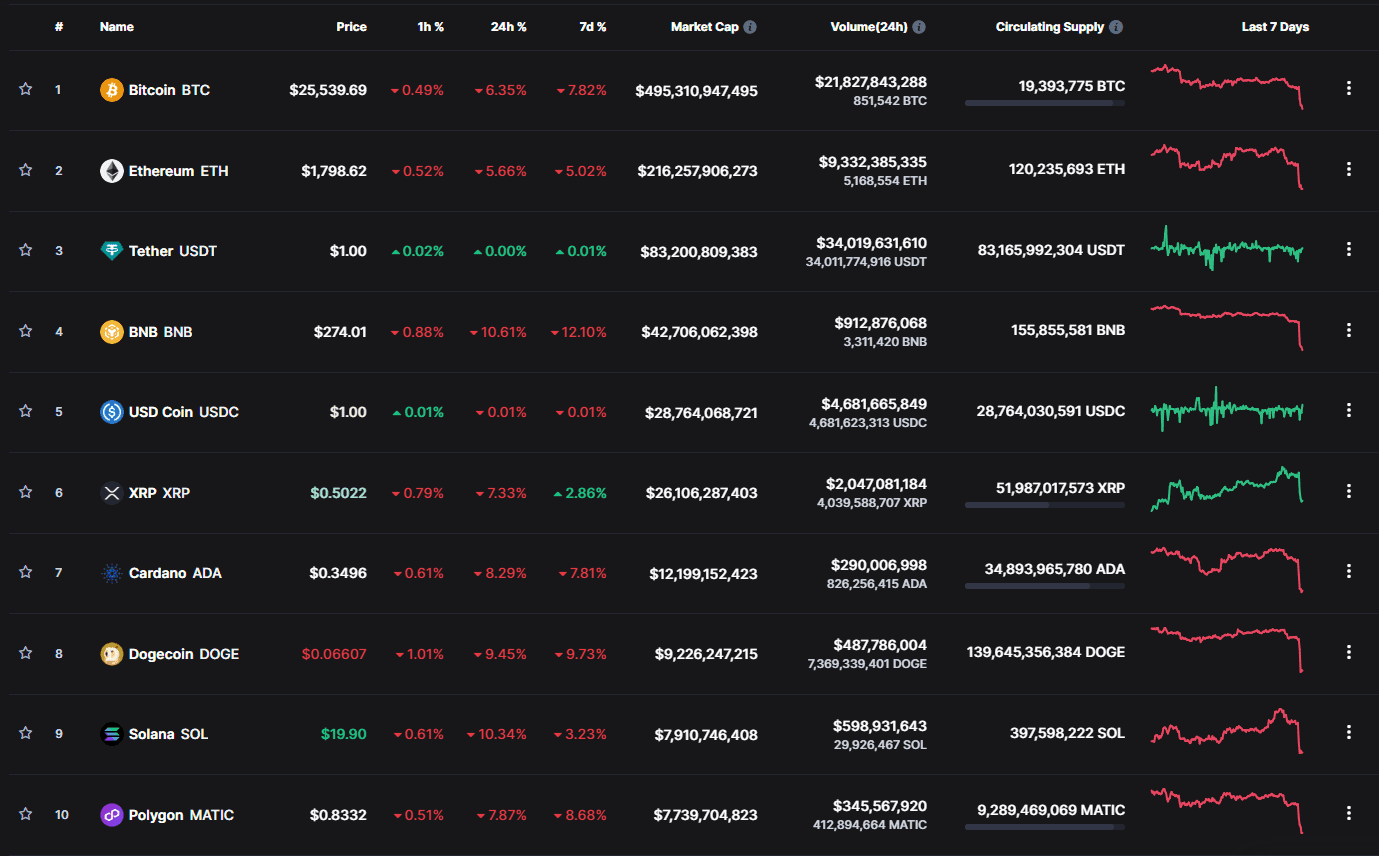Screen dimensions: 1379x856
Task: Star Bitcoin to add to watchlist
Action: 26,89
